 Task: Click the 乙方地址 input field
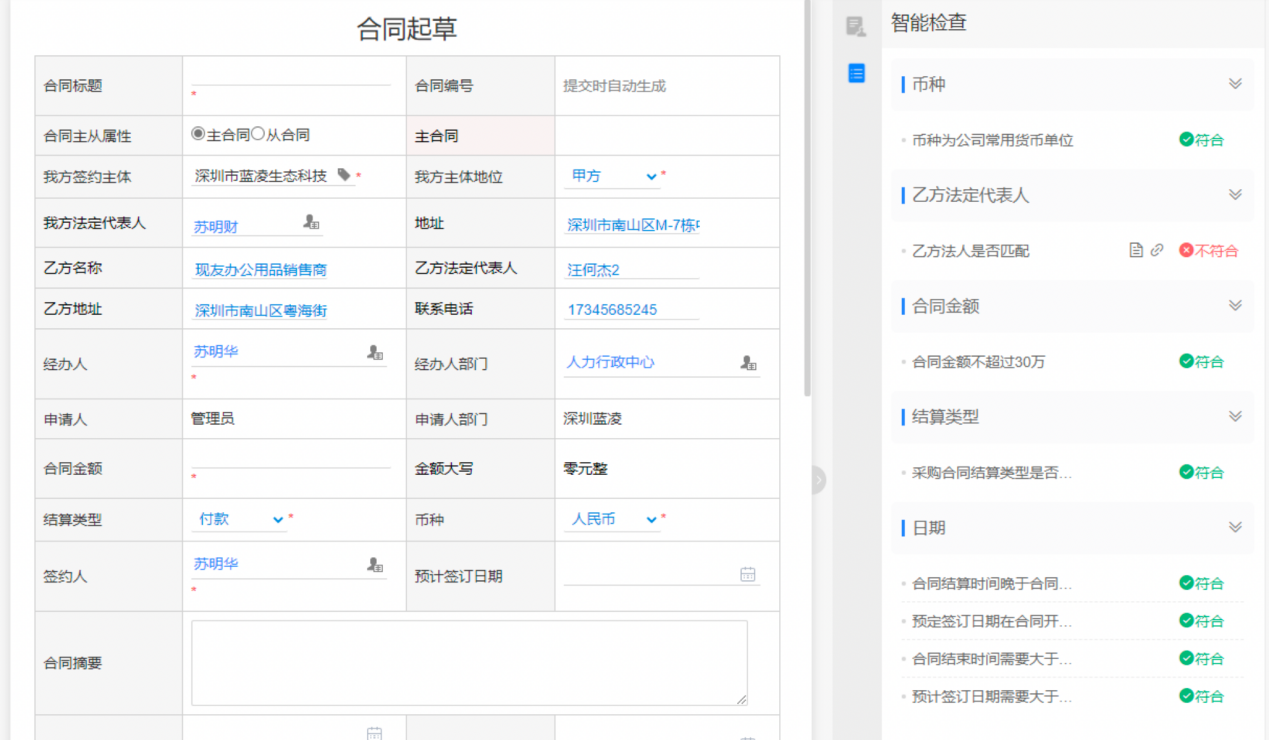click(259, 310)
